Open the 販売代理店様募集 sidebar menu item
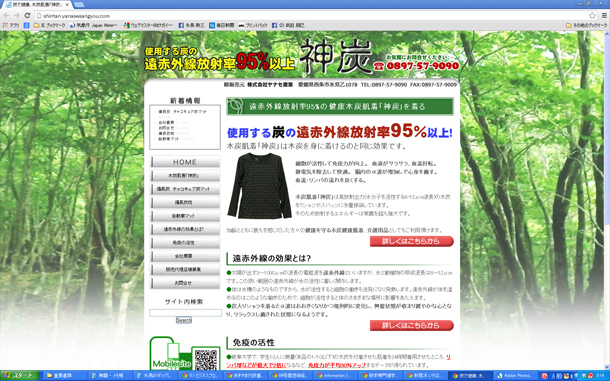 click(185, 269)
